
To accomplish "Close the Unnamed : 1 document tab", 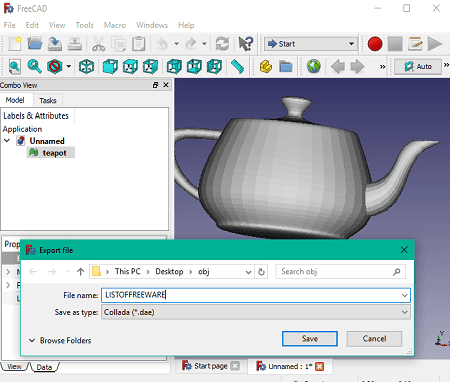I will [x=319, y=366].
